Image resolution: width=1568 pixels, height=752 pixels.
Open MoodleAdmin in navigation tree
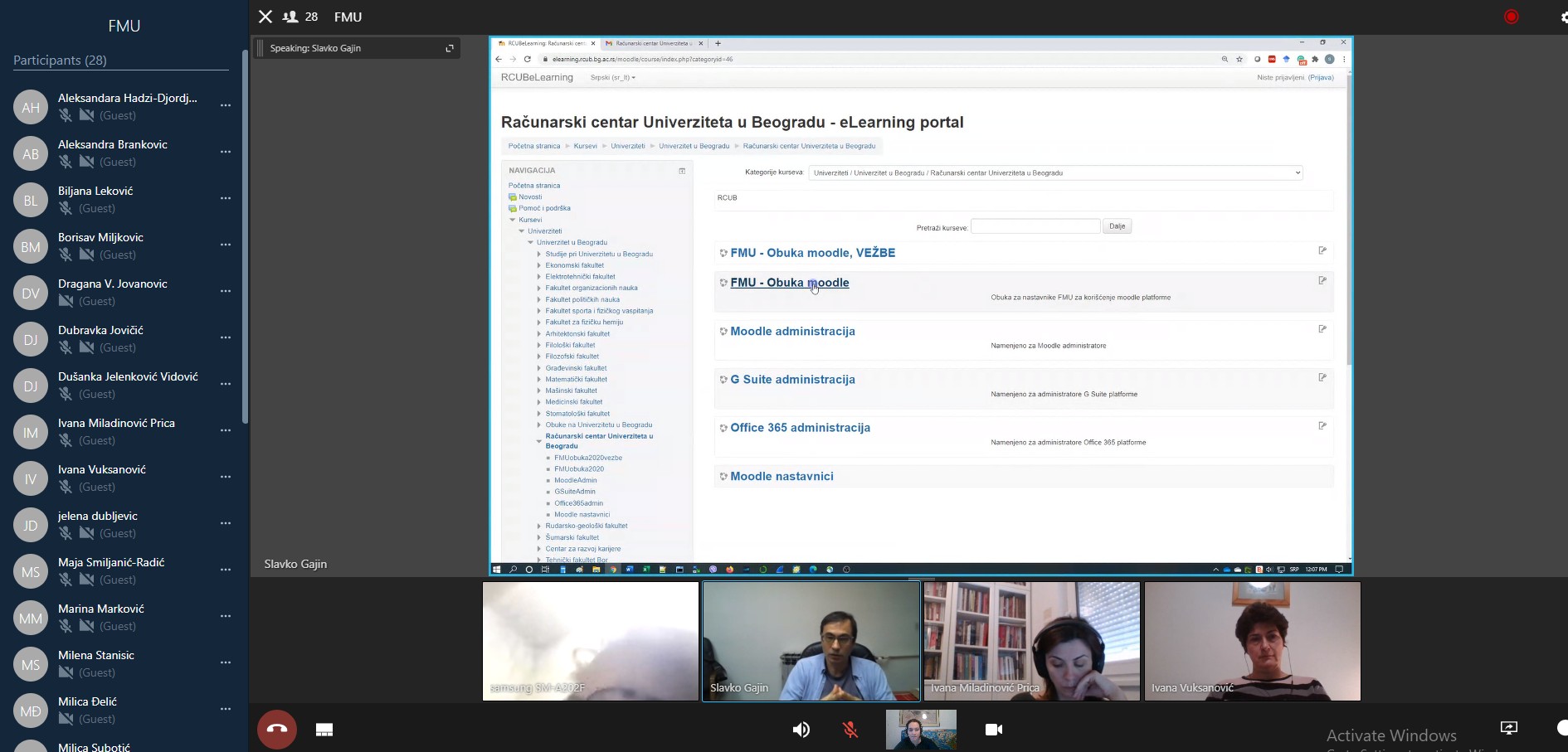(x=576, y=480)
